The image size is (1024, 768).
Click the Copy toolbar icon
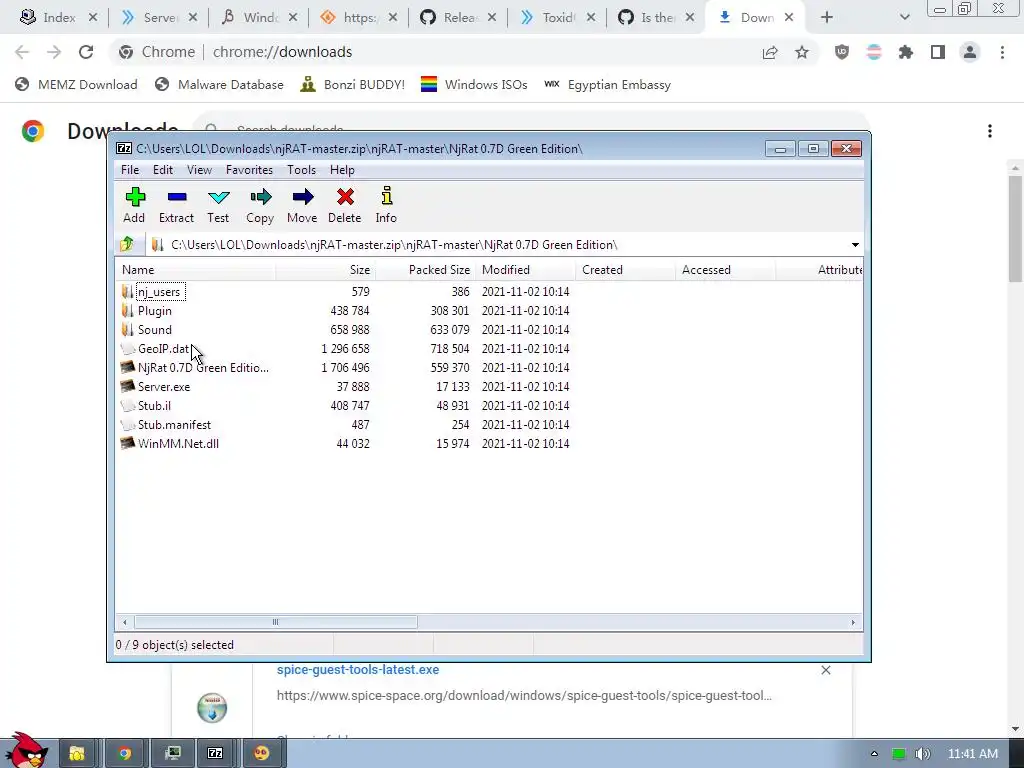[260, 197]
